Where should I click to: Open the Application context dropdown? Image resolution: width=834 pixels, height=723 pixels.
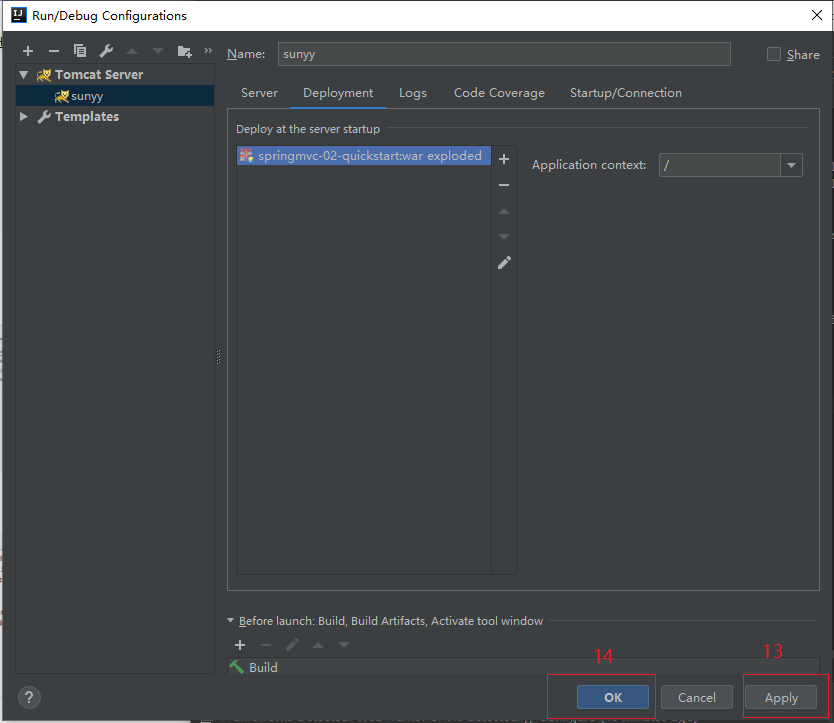click(x=791, y=166)
